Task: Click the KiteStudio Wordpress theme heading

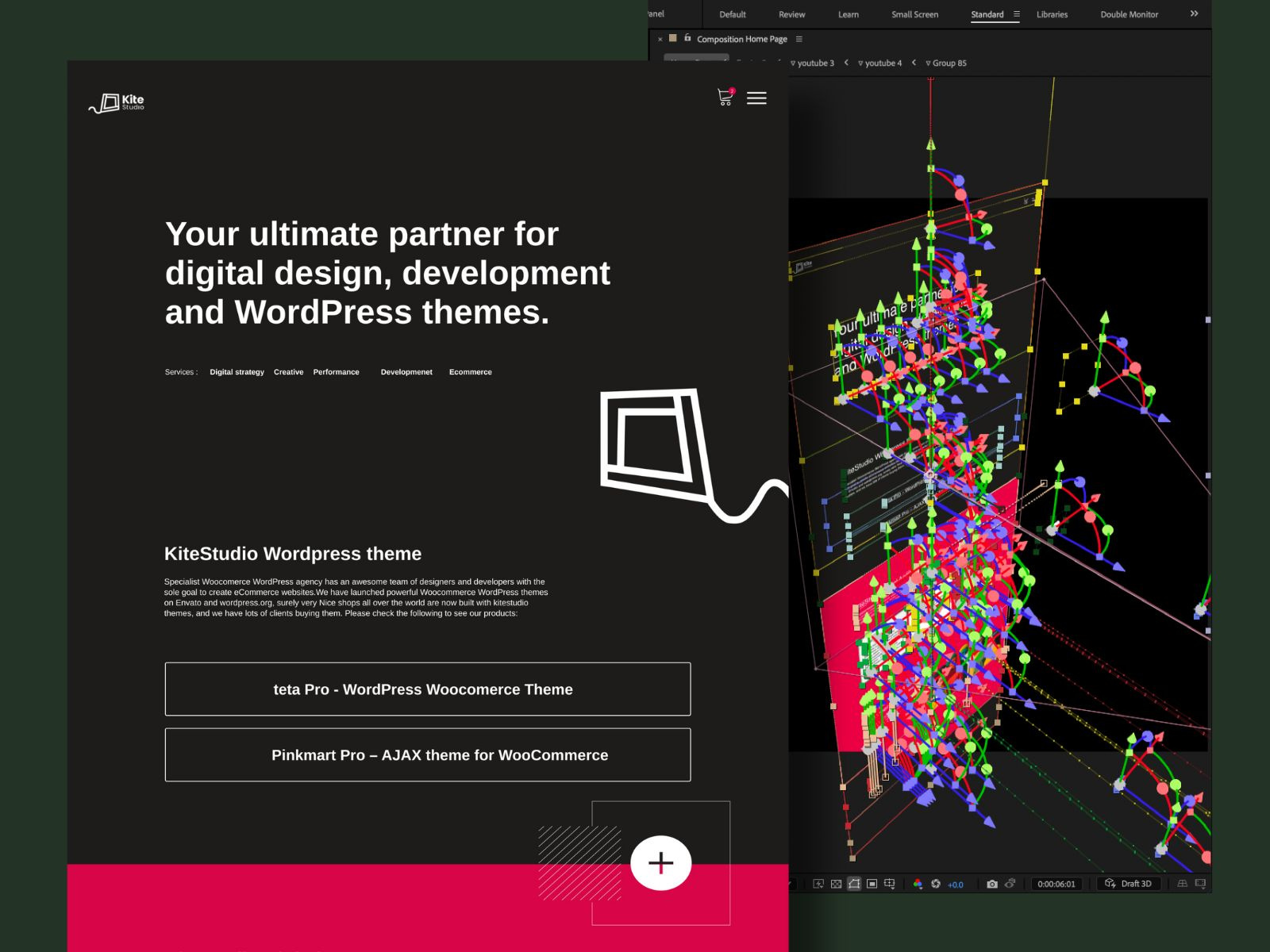Action: pos(293,554)
